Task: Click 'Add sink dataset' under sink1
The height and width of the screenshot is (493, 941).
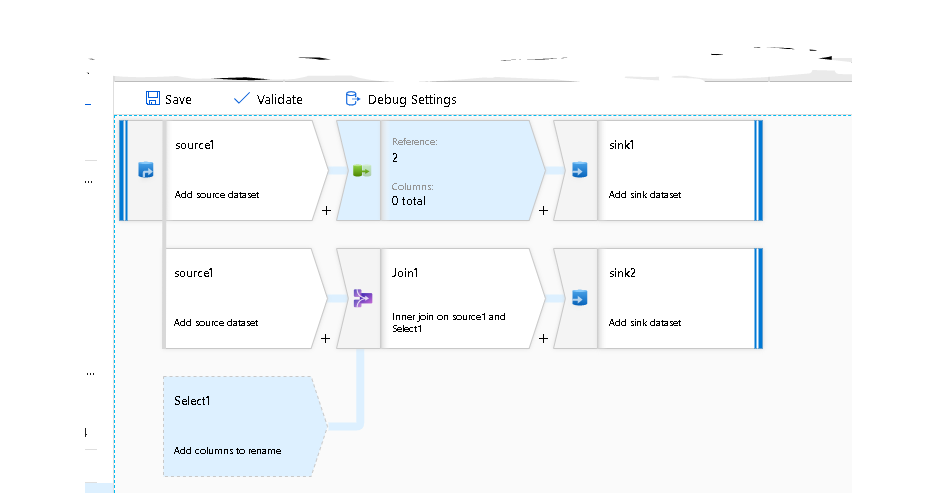Action: pyautogui.click(x=644, y=195)
